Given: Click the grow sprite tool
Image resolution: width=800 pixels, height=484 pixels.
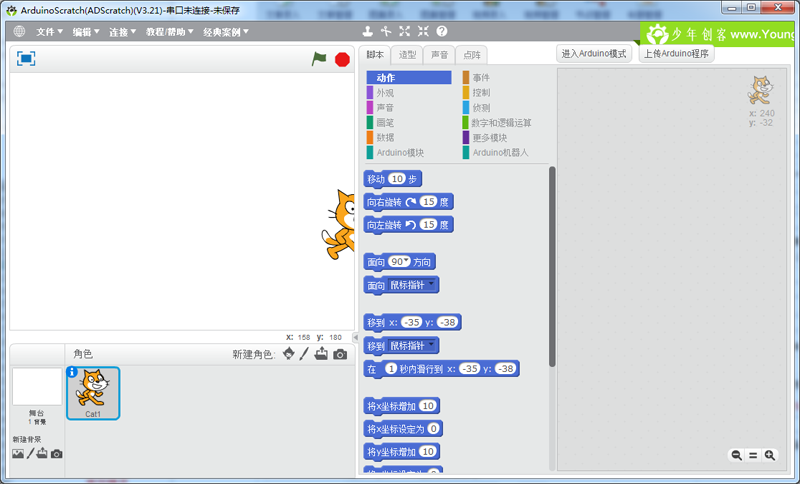Looking at the screenshot, I should 405,31.
